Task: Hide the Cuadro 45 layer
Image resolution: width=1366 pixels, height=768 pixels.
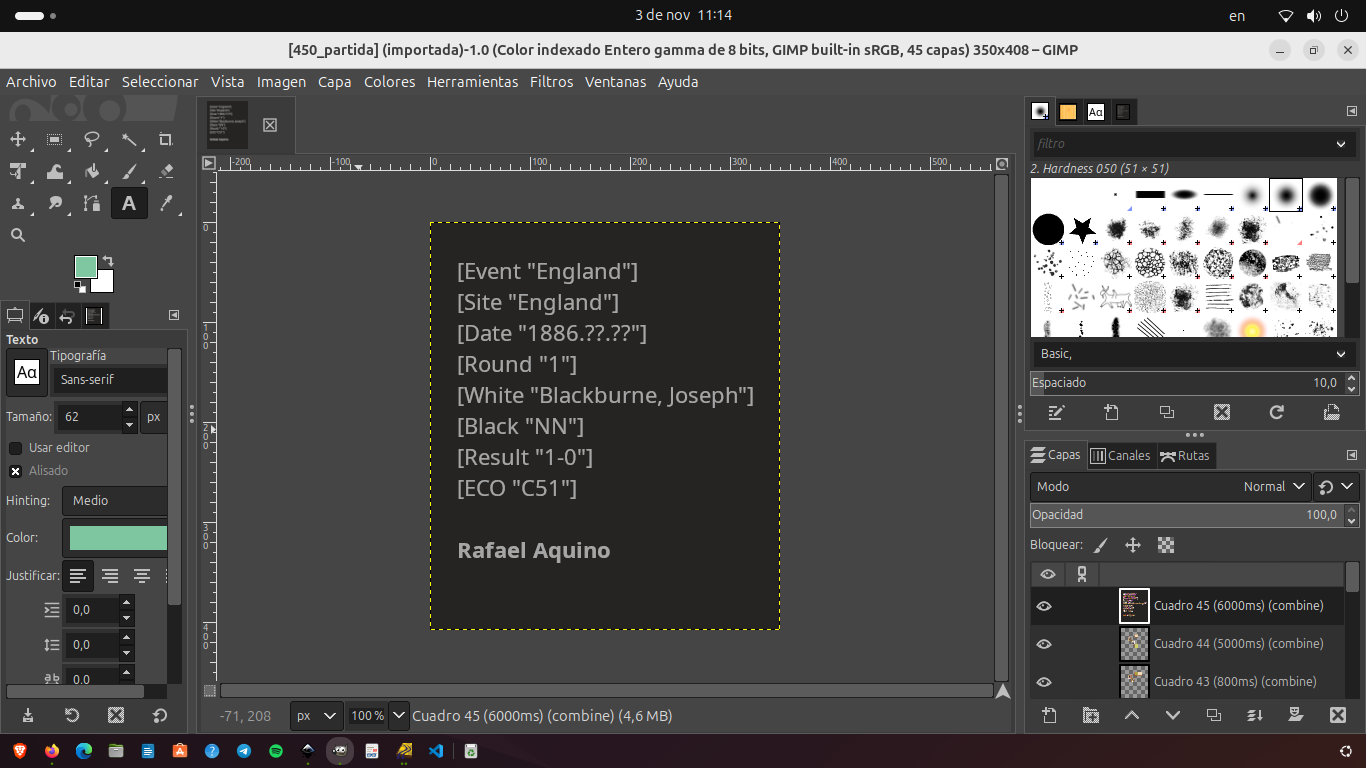Action: click(1044, 606)
